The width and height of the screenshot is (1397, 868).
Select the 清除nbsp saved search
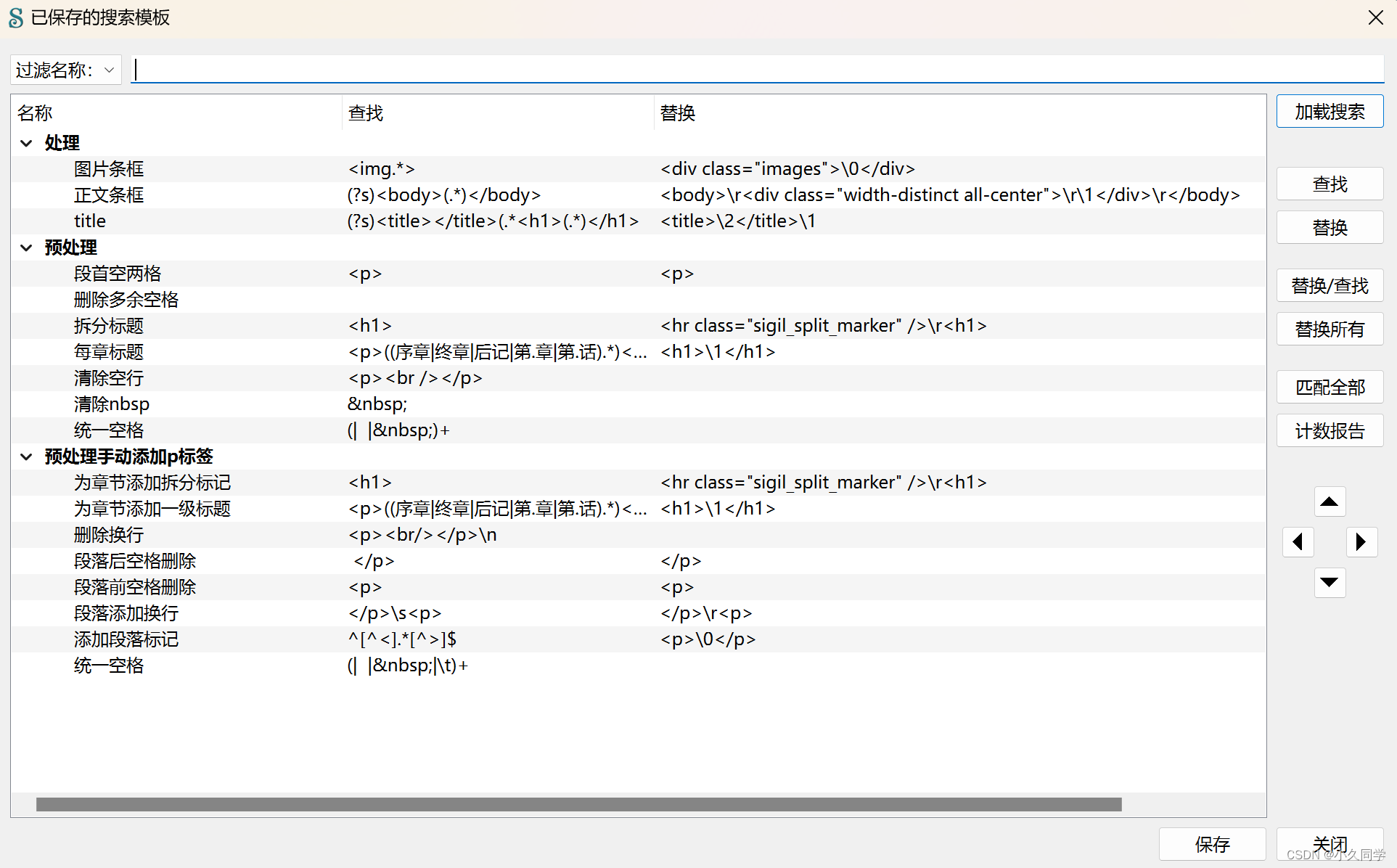[111, 404]
